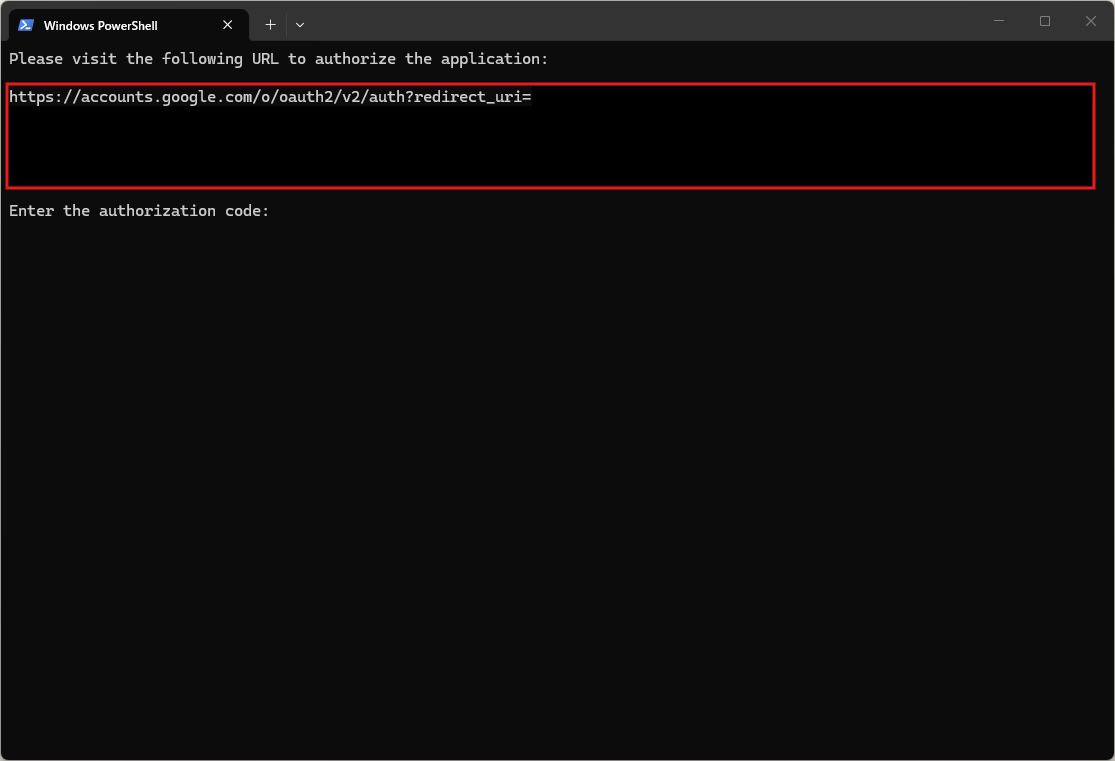Close the terminal window
The height and width of the screenshot is (761, 1115).
(x=1091, y=21)
